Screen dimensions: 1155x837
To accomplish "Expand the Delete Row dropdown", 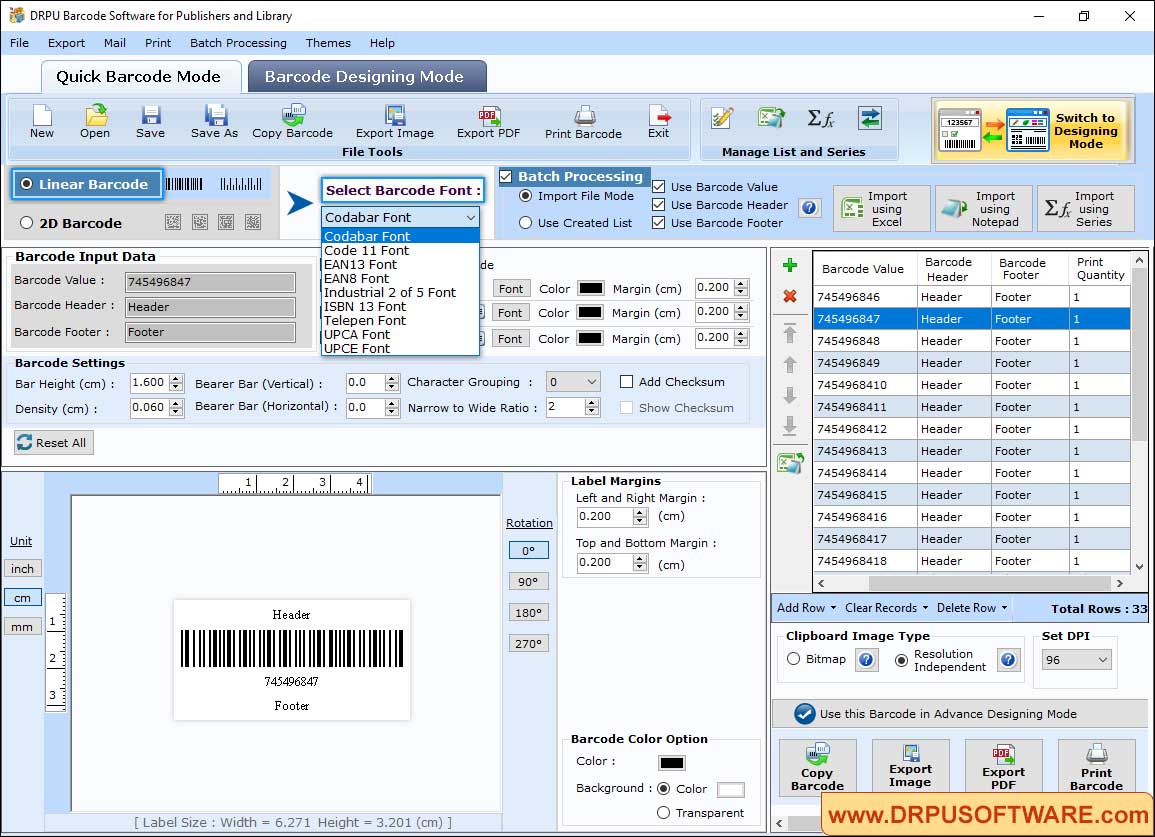I will coord(1005,609).
